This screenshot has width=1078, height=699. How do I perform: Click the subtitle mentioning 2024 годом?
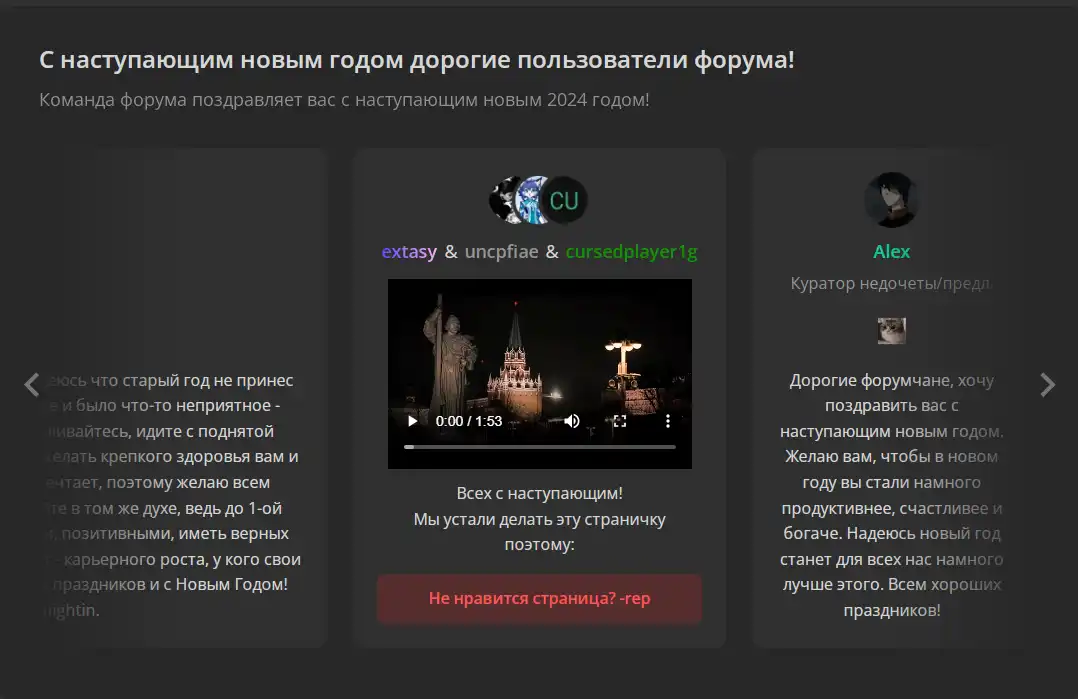pyautogui.click(x=344, y=100)
